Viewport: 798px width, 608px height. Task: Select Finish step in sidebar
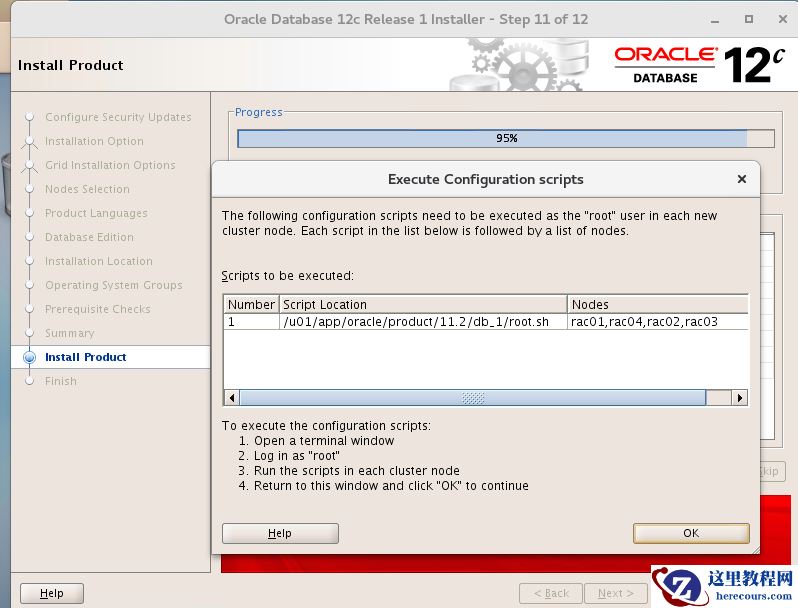61,381
